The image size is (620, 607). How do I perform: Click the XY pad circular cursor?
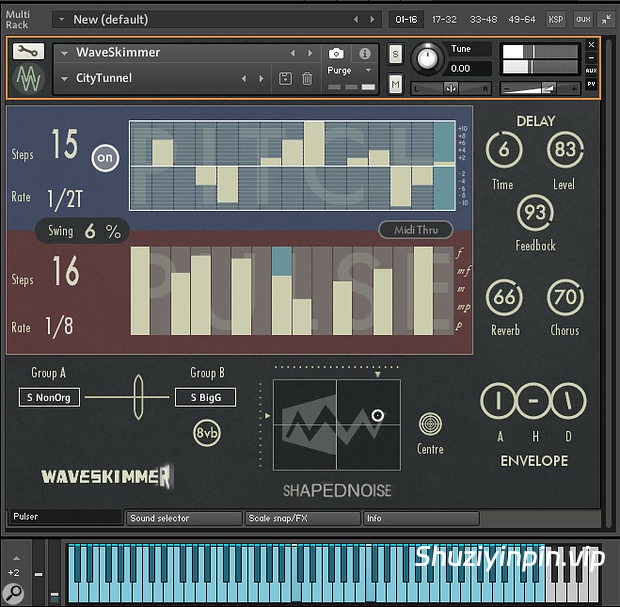tap(378, 415)
